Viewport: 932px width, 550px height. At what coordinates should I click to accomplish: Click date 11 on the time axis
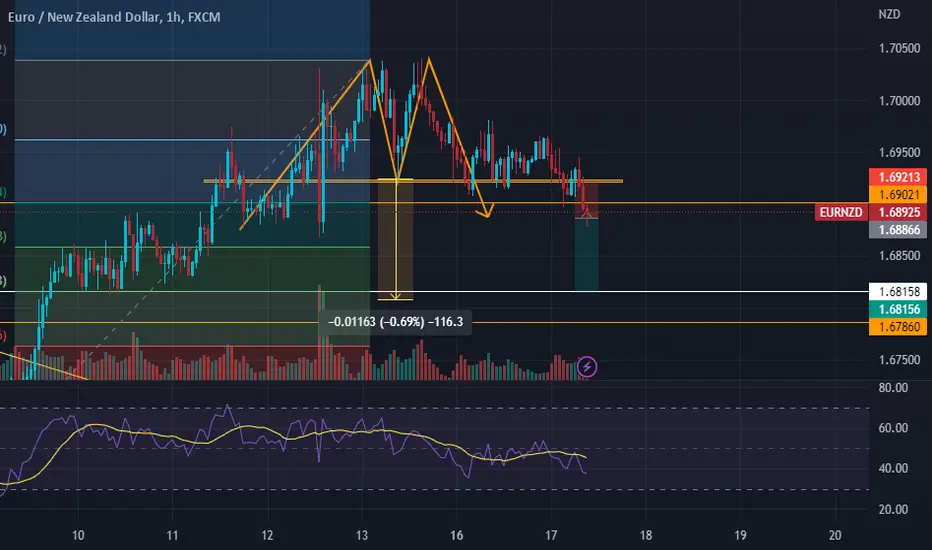172,535
